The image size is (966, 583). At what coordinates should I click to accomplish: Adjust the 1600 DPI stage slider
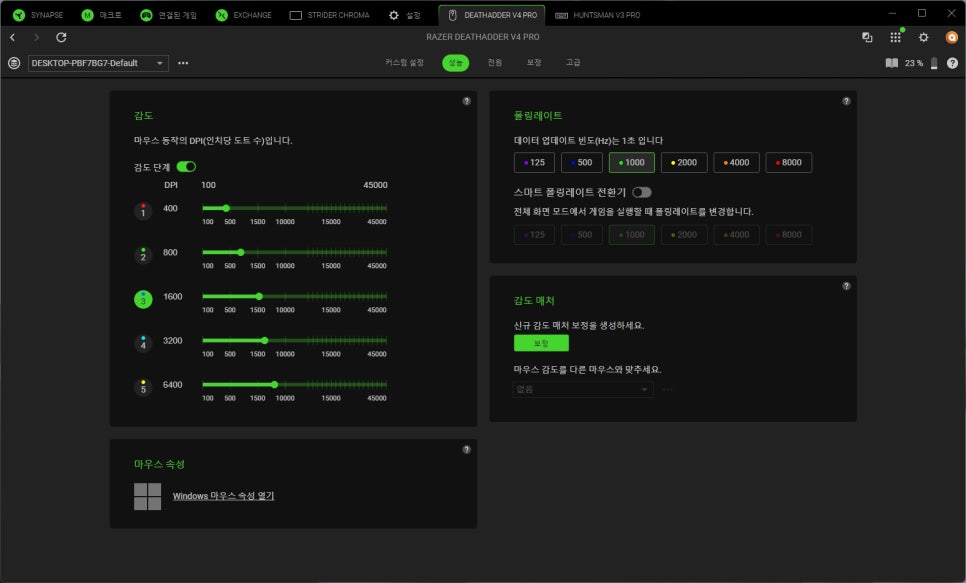(294, 296)
